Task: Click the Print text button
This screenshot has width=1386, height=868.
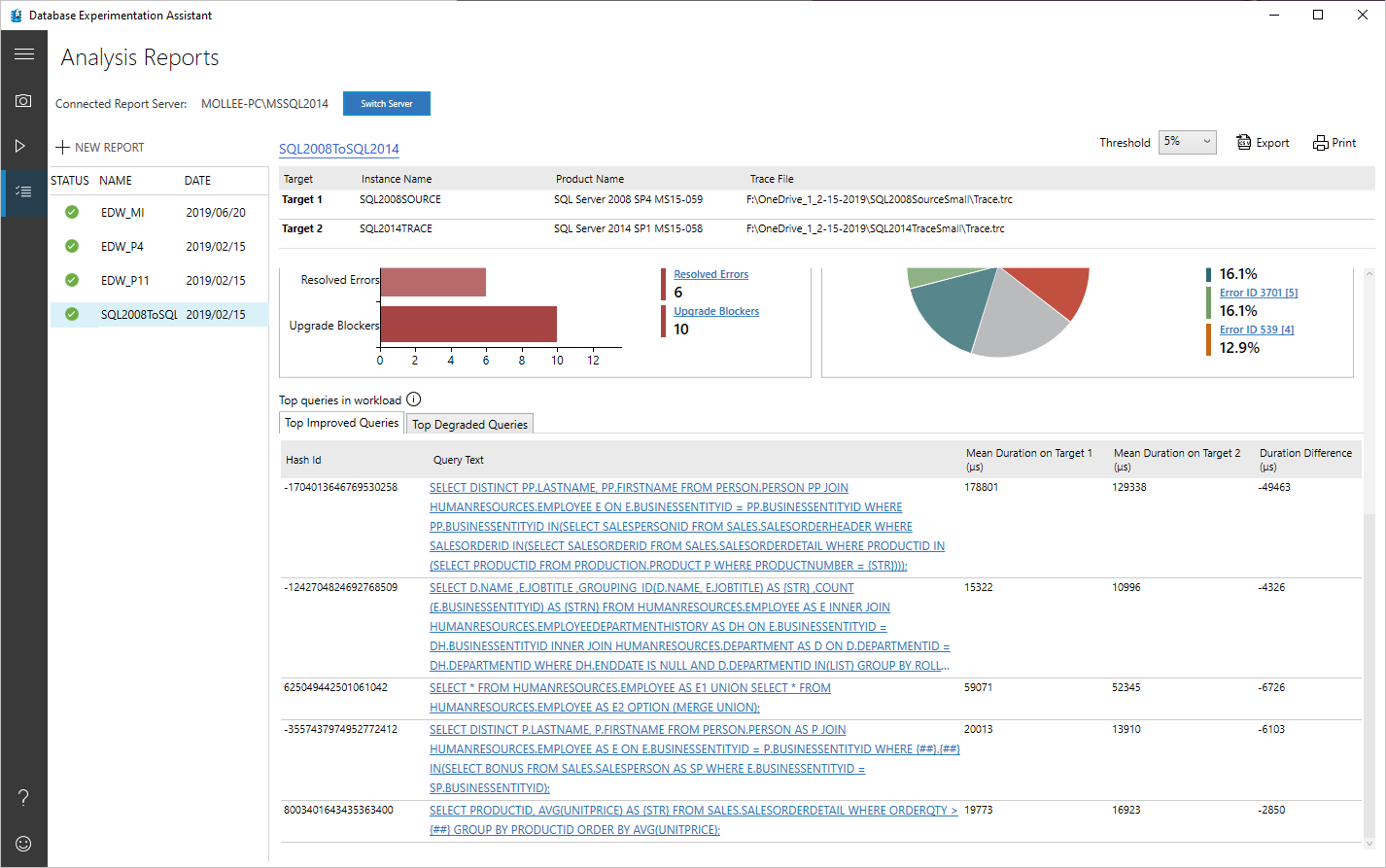Action: pos(1344,143)
